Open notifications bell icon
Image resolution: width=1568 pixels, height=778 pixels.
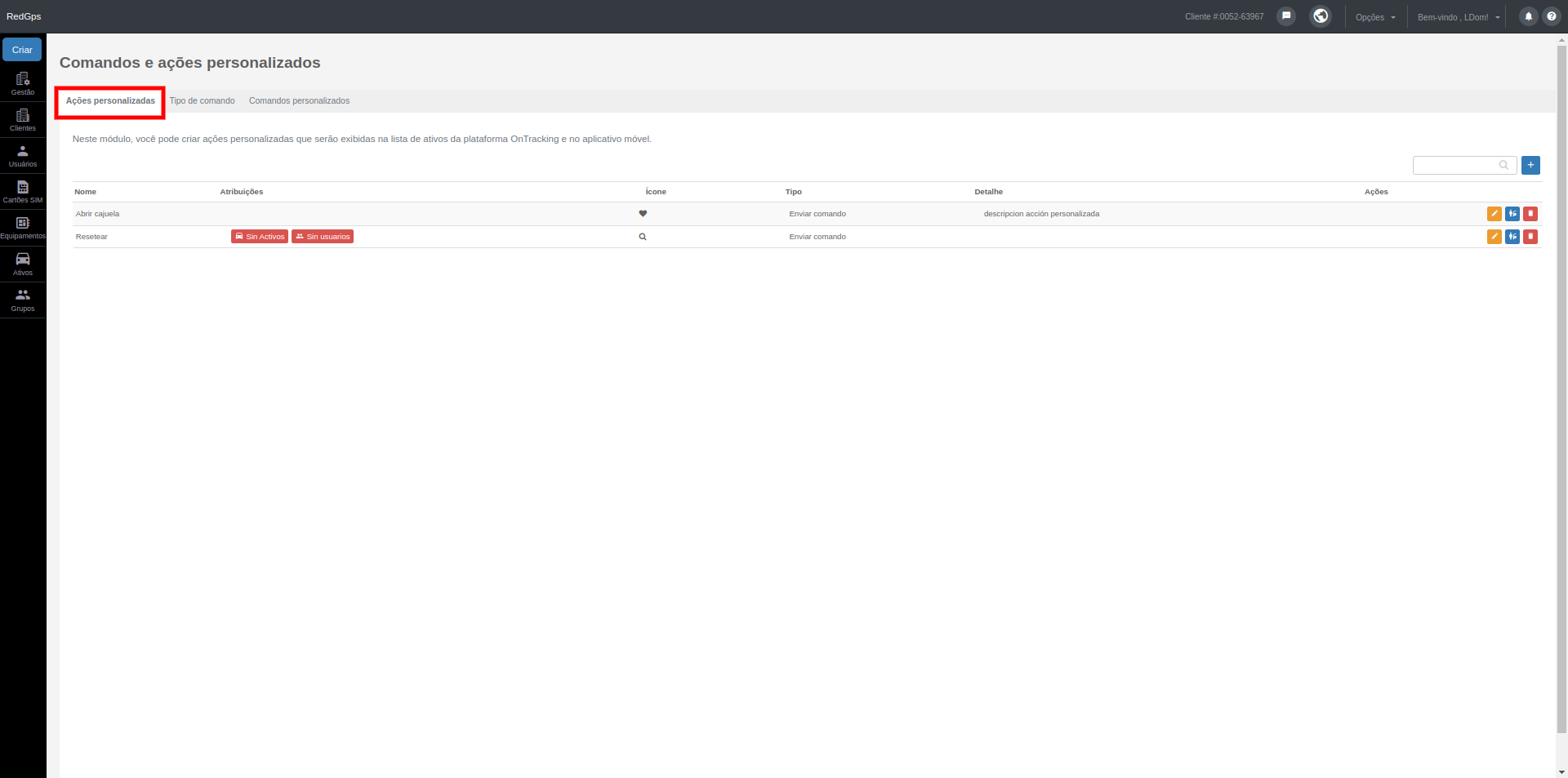pyautogui.click(x=1529, y=16)
